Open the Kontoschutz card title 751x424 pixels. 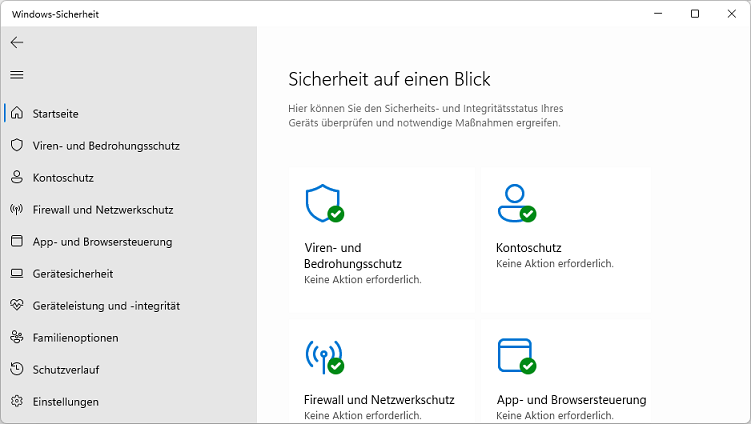pos(529,248)
